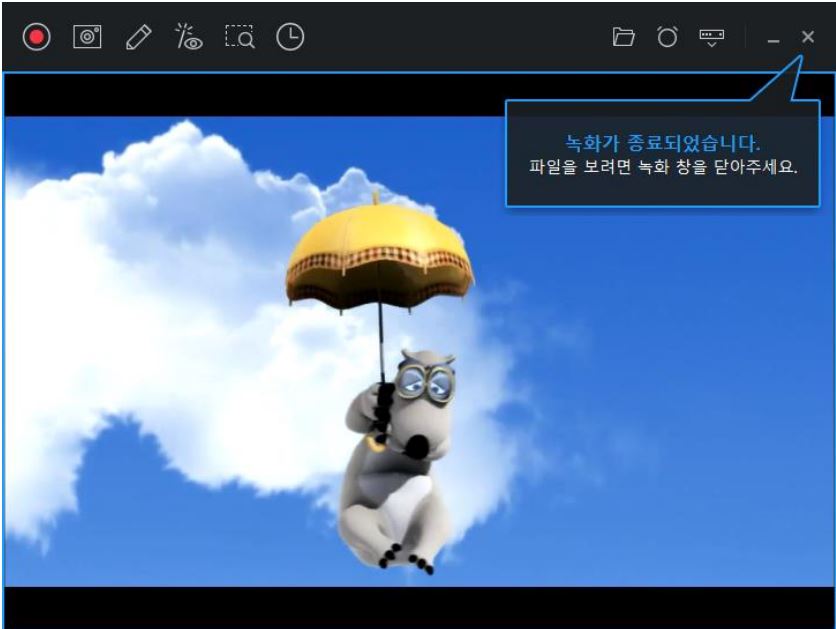Select the pencil annotation tool
The width and height of the screenshot is (836, 629).
[137, 37]
